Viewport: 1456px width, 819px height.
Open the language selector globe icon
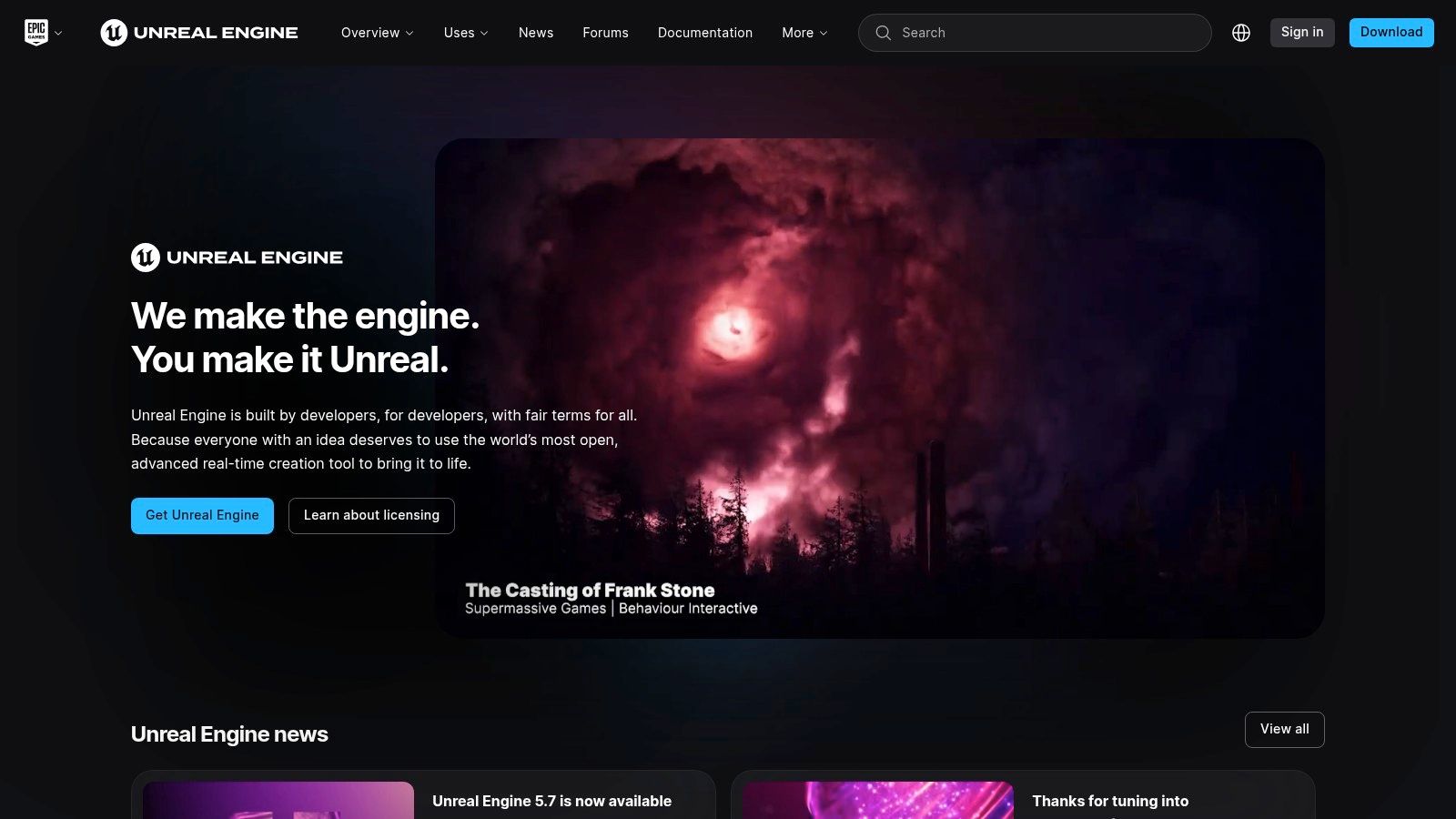pyautogui.click(x=1241, y=32)
